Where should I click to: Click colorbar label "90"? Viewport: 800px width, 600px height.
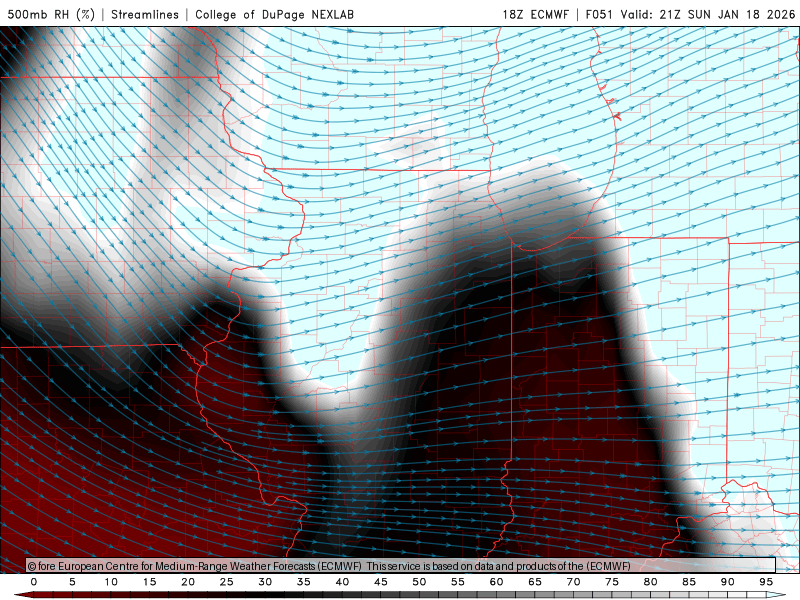727,582
